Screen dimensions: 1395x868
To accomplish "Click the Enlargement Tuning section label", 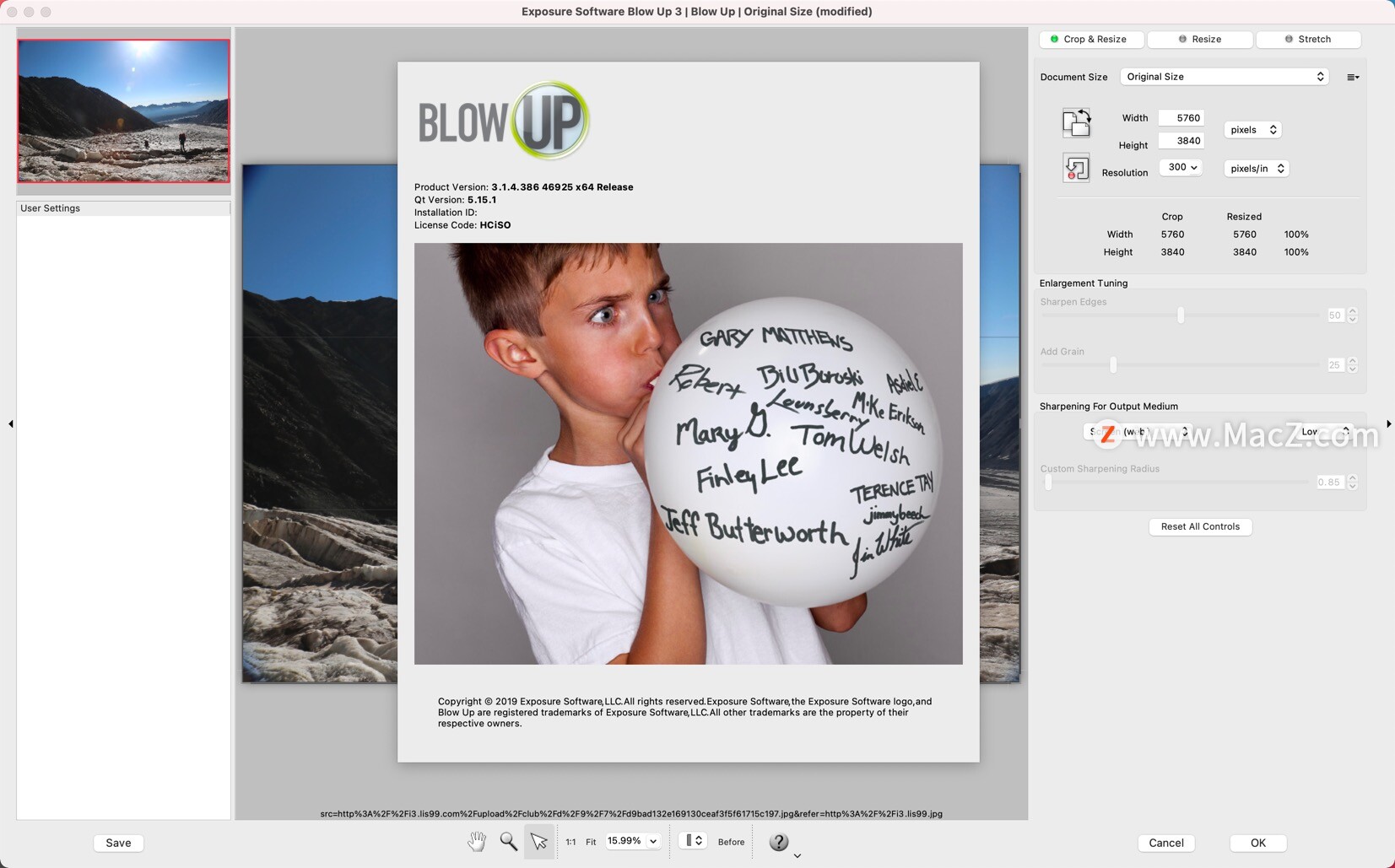I will (1084, 283).
